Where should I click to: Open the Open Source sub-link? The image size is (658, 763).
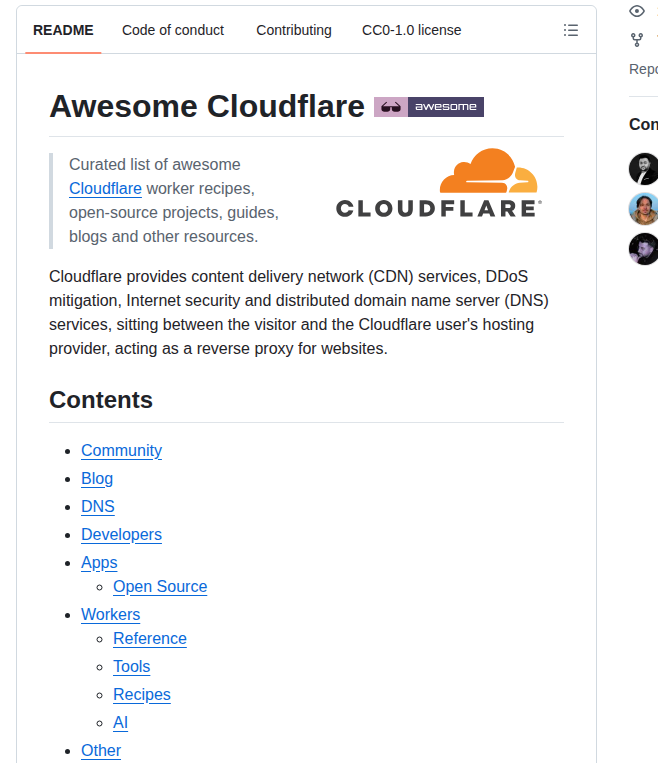(x=160, y=587)
